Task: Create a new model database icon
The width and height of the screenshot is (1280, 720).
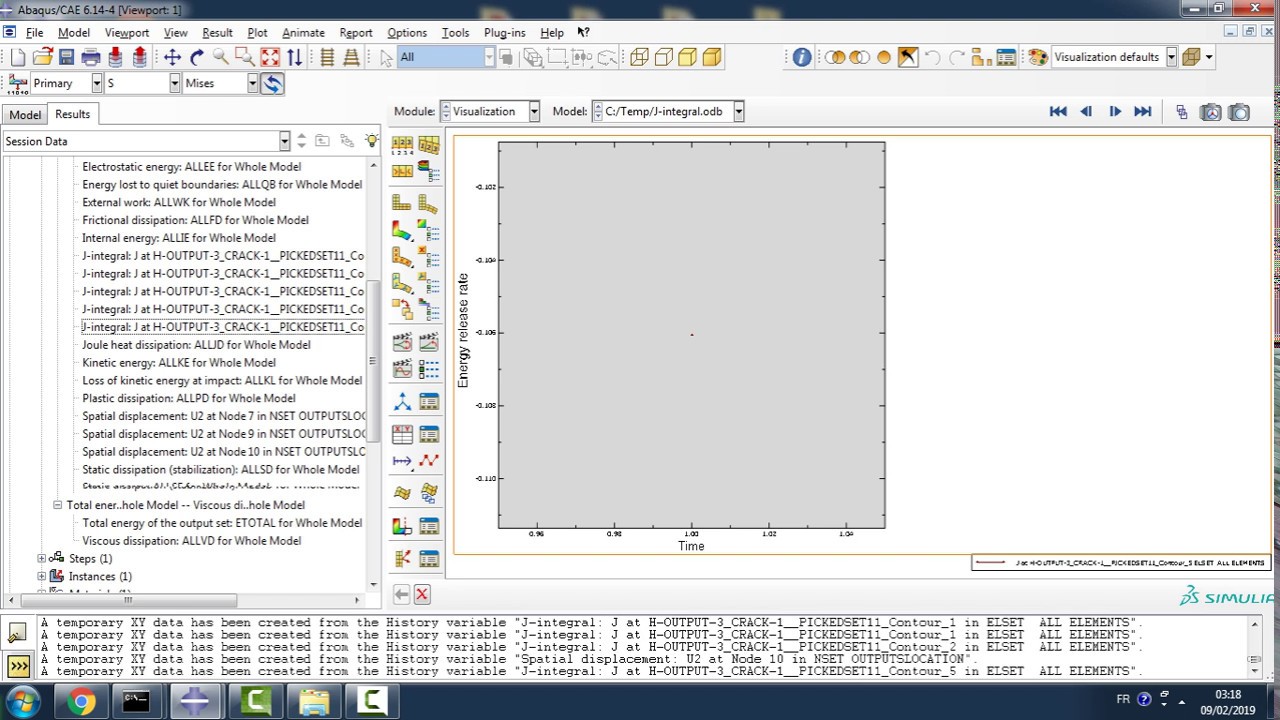Action: pos(17,57)
